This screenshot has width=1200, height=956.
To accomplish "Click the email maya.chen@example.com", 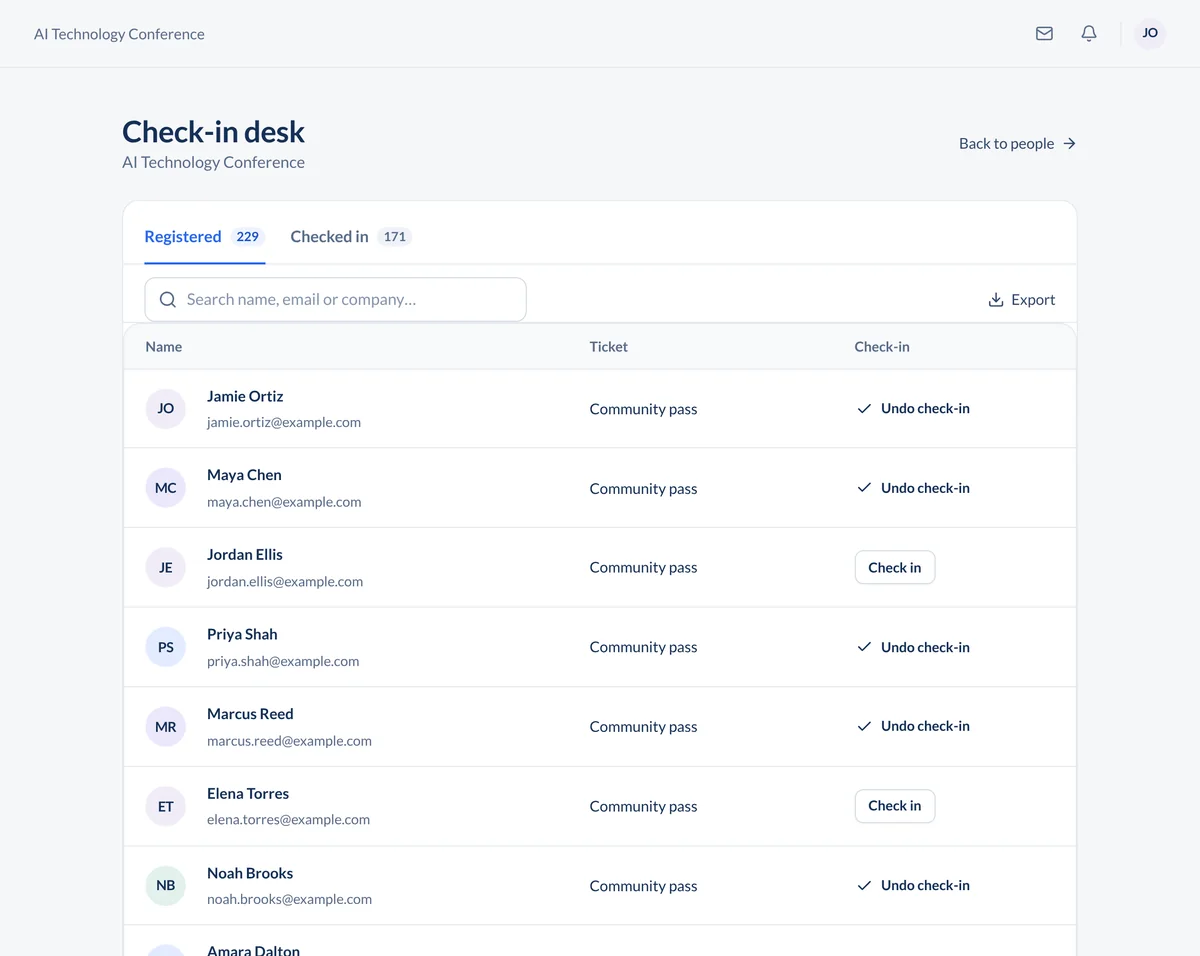I will point(284,502).
